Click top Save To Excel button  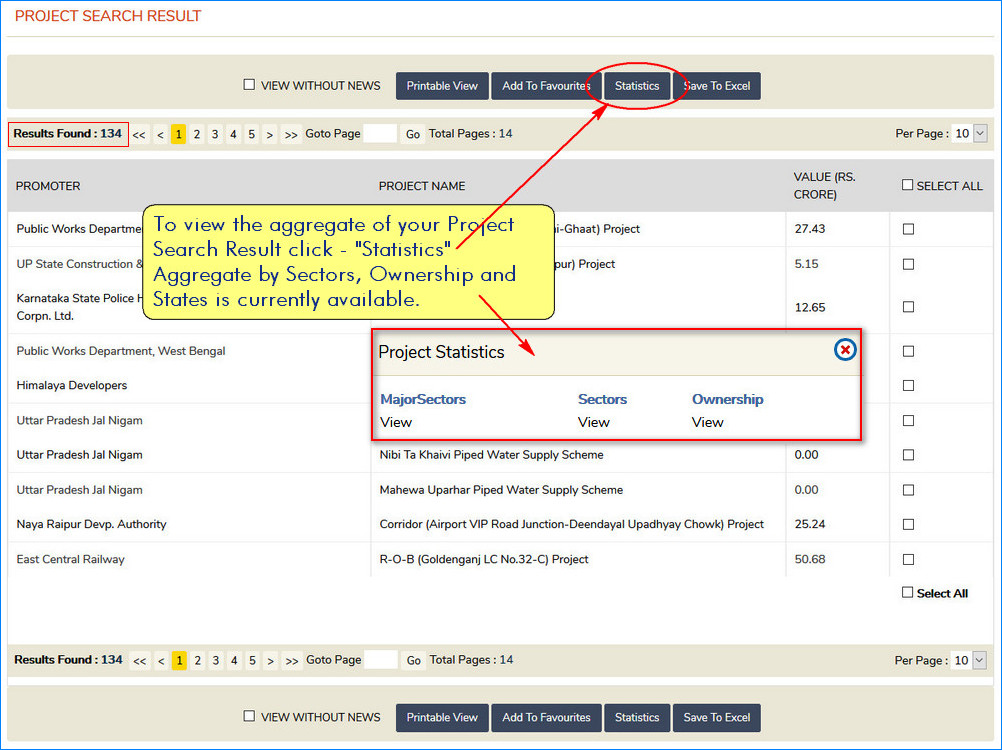[x=717, y=86]
